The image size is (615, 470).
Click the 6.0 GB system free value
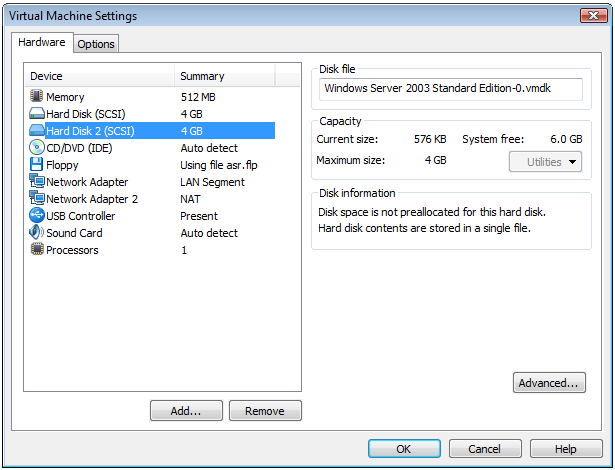tap(566, 139)
